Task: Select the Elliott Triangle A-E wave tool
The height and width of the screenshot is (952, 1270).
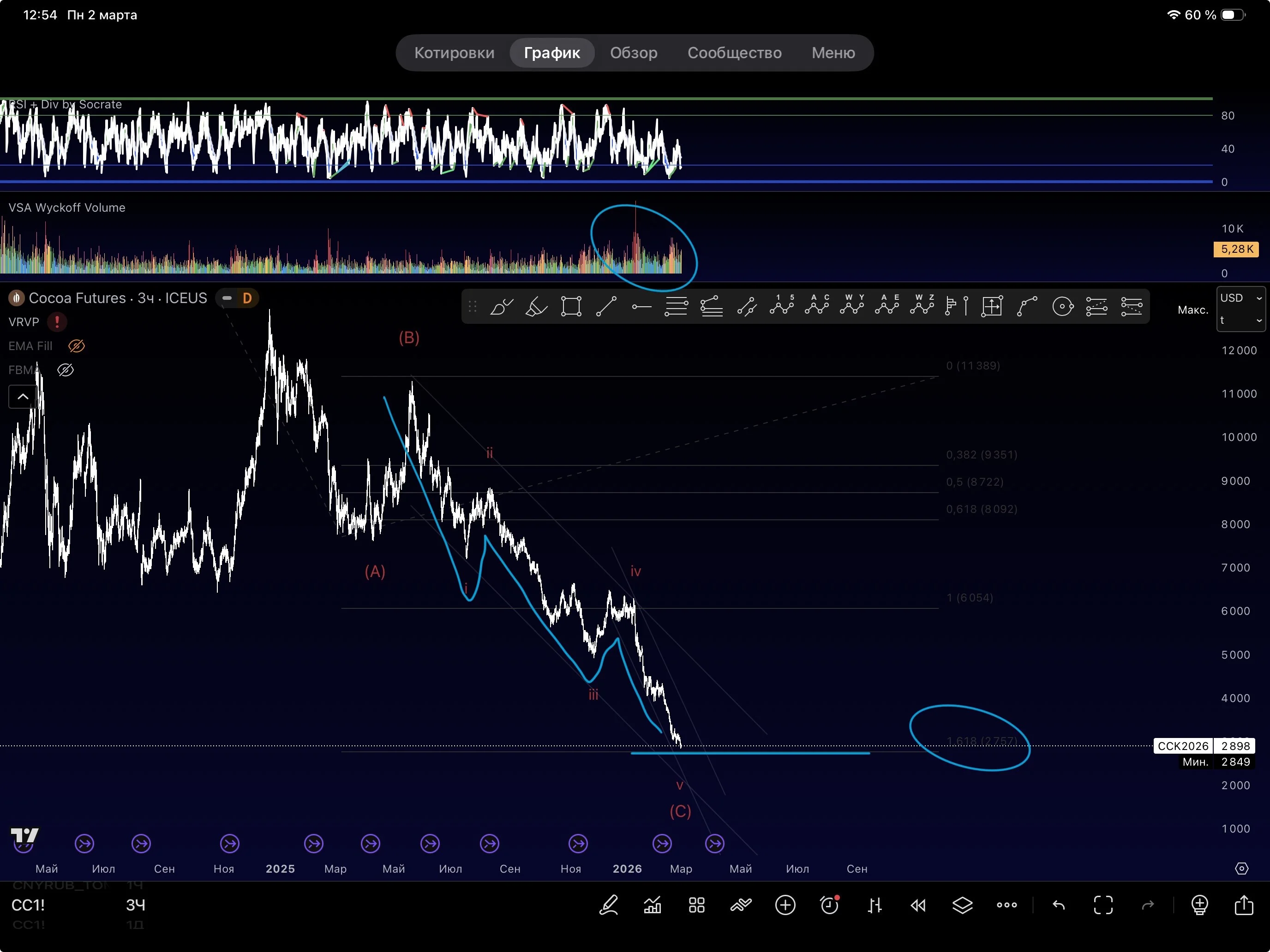Action: coord(887,305)
